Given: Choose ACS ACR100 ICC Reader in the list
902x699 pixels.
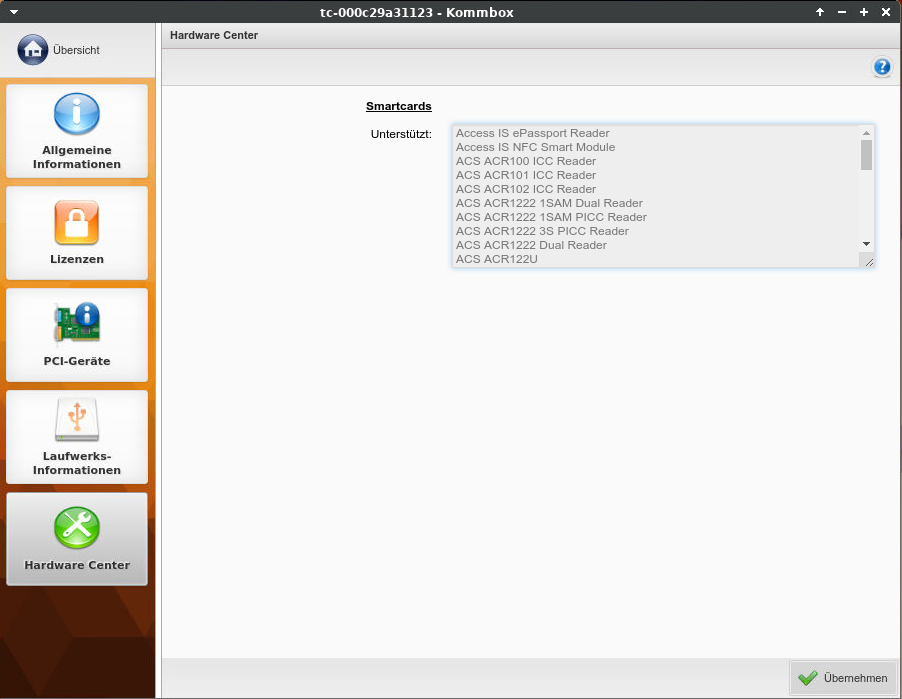Looking at the screenshot, I should point(525,161).
